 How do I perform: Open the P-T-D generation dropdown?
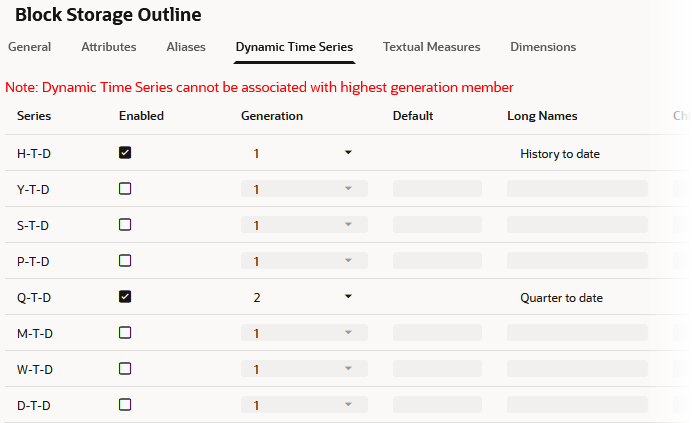(304, 261)
